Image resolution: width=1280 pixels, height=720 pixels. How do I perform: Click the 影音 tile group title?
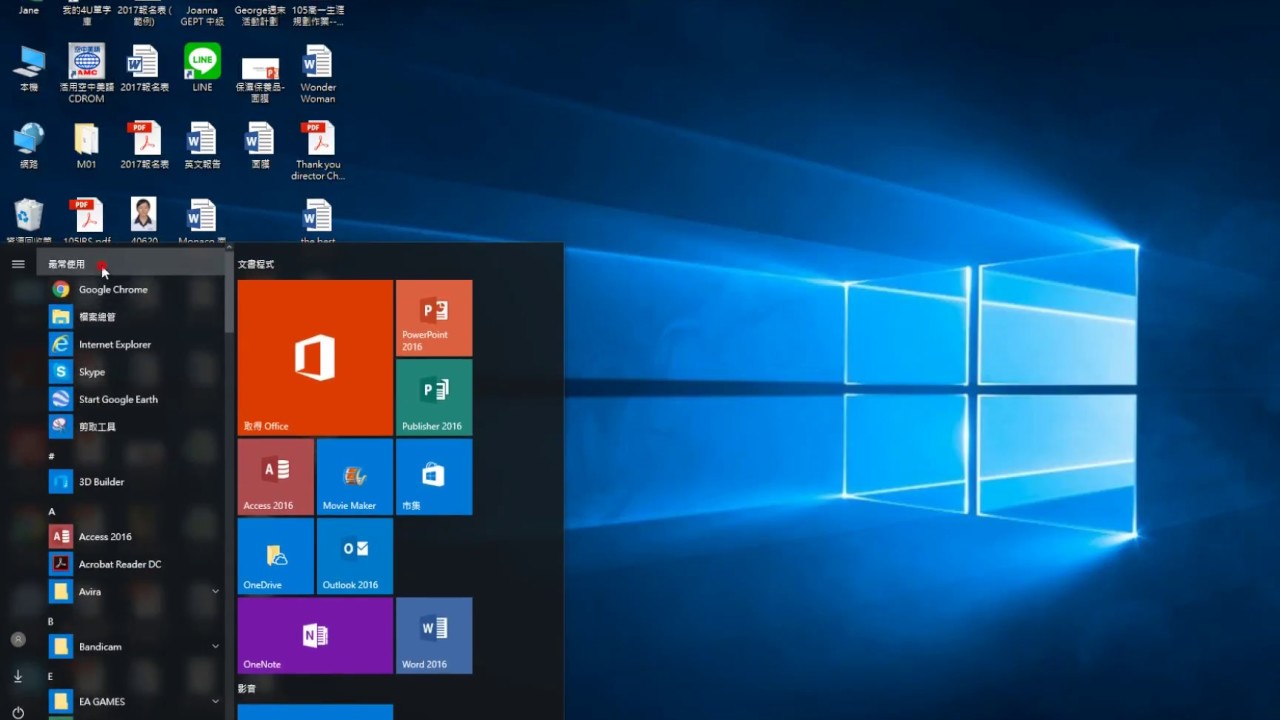(247, 689)
